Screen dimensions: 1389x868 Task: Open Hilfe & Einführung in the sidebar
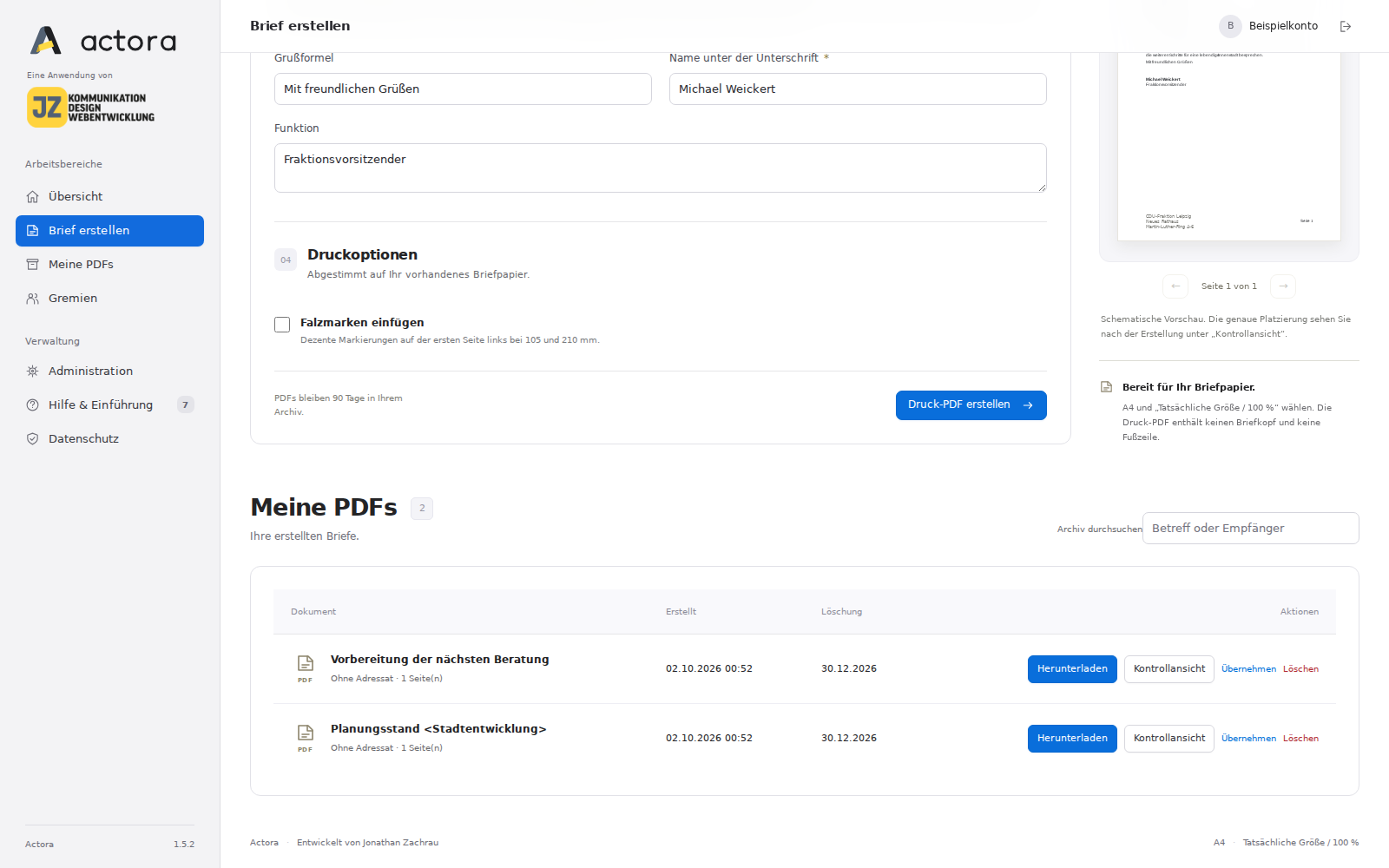(109, 405)
